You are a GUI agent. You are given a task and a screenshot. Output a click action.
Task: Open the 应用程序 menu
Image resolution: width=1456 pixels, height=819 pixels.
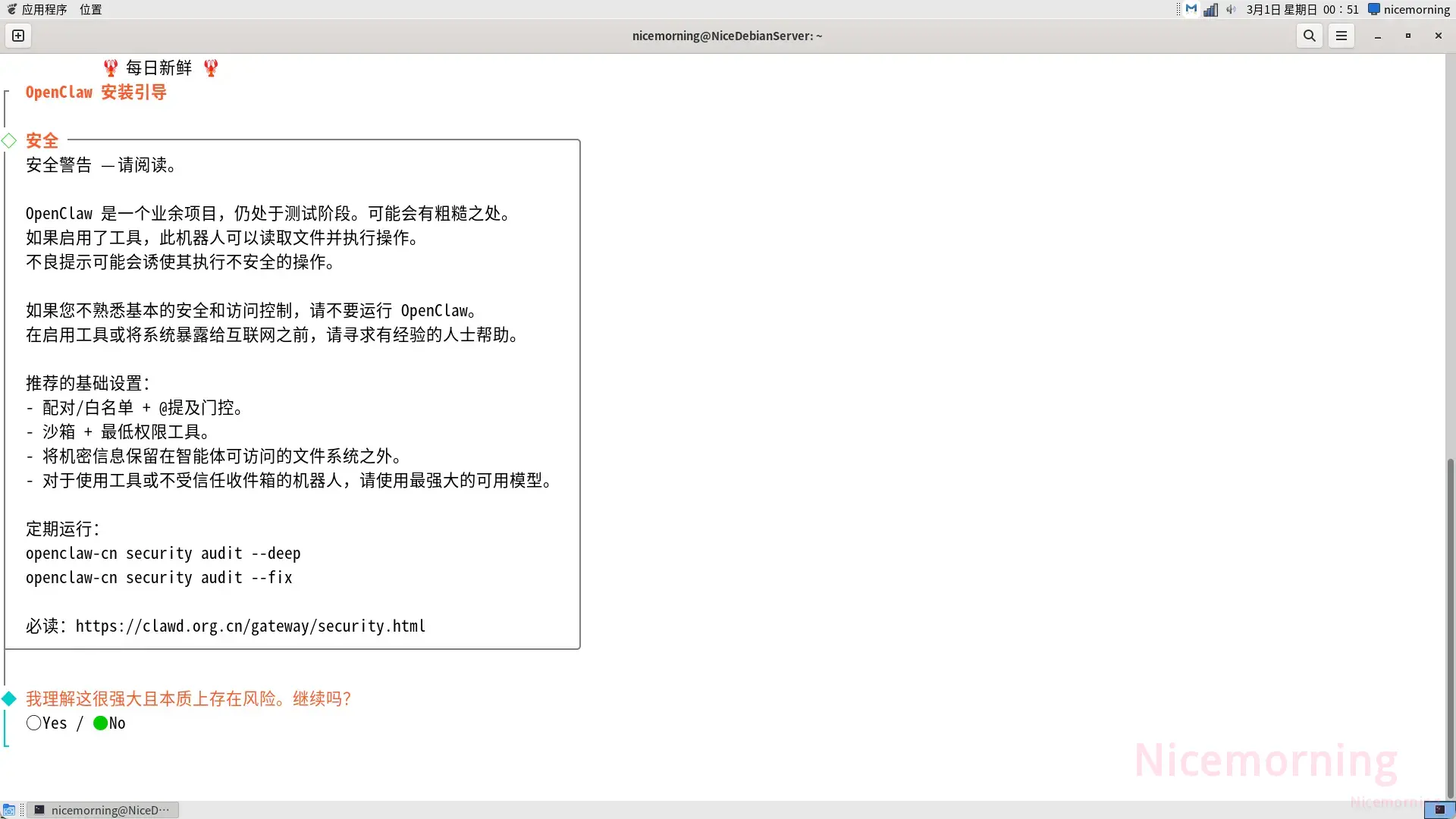point(44,9)
